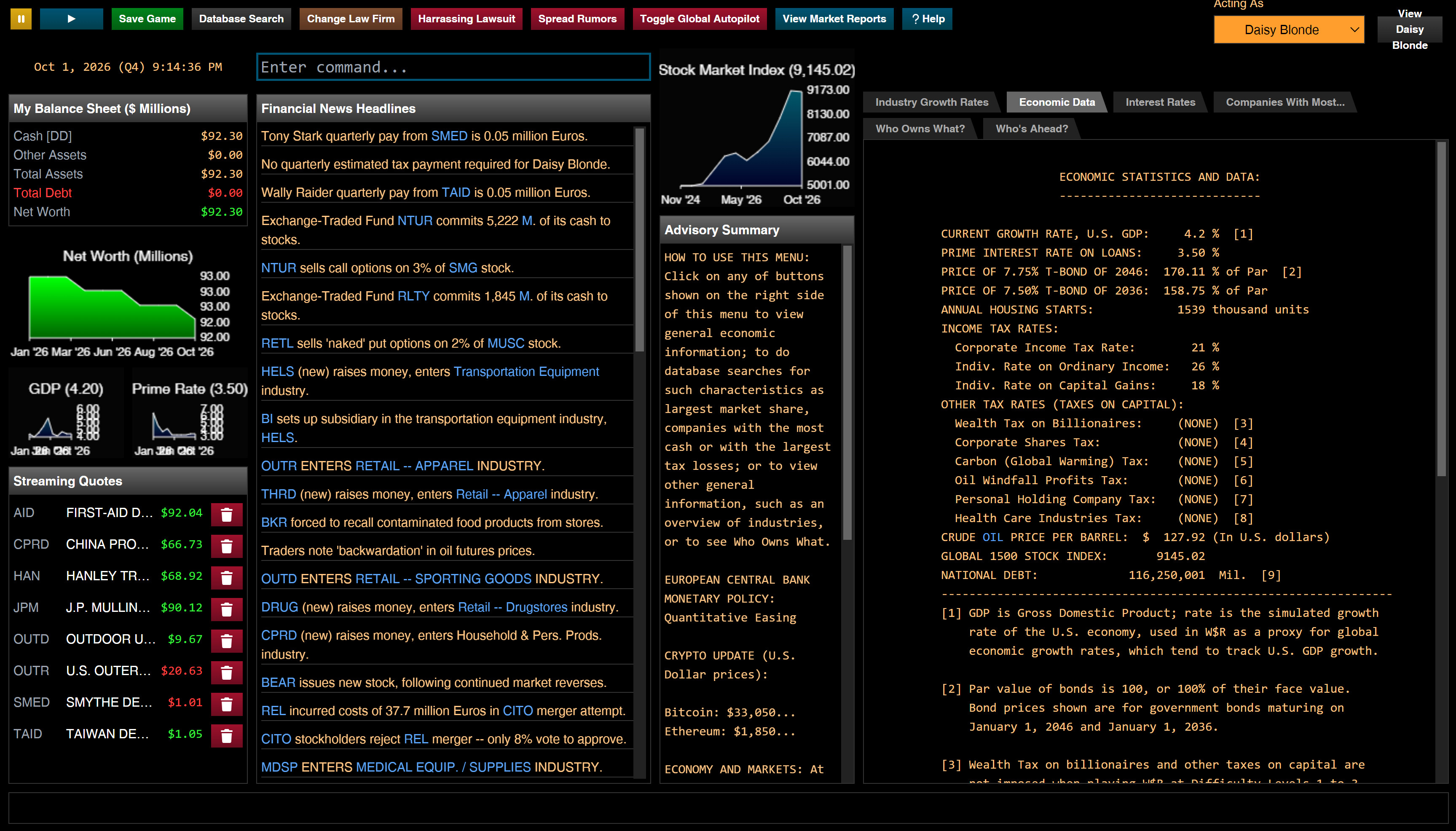This screenshot has height=831, width=1456.
Task: Select the Who's Ahead? tab
Action: (x=1031, y=129)
